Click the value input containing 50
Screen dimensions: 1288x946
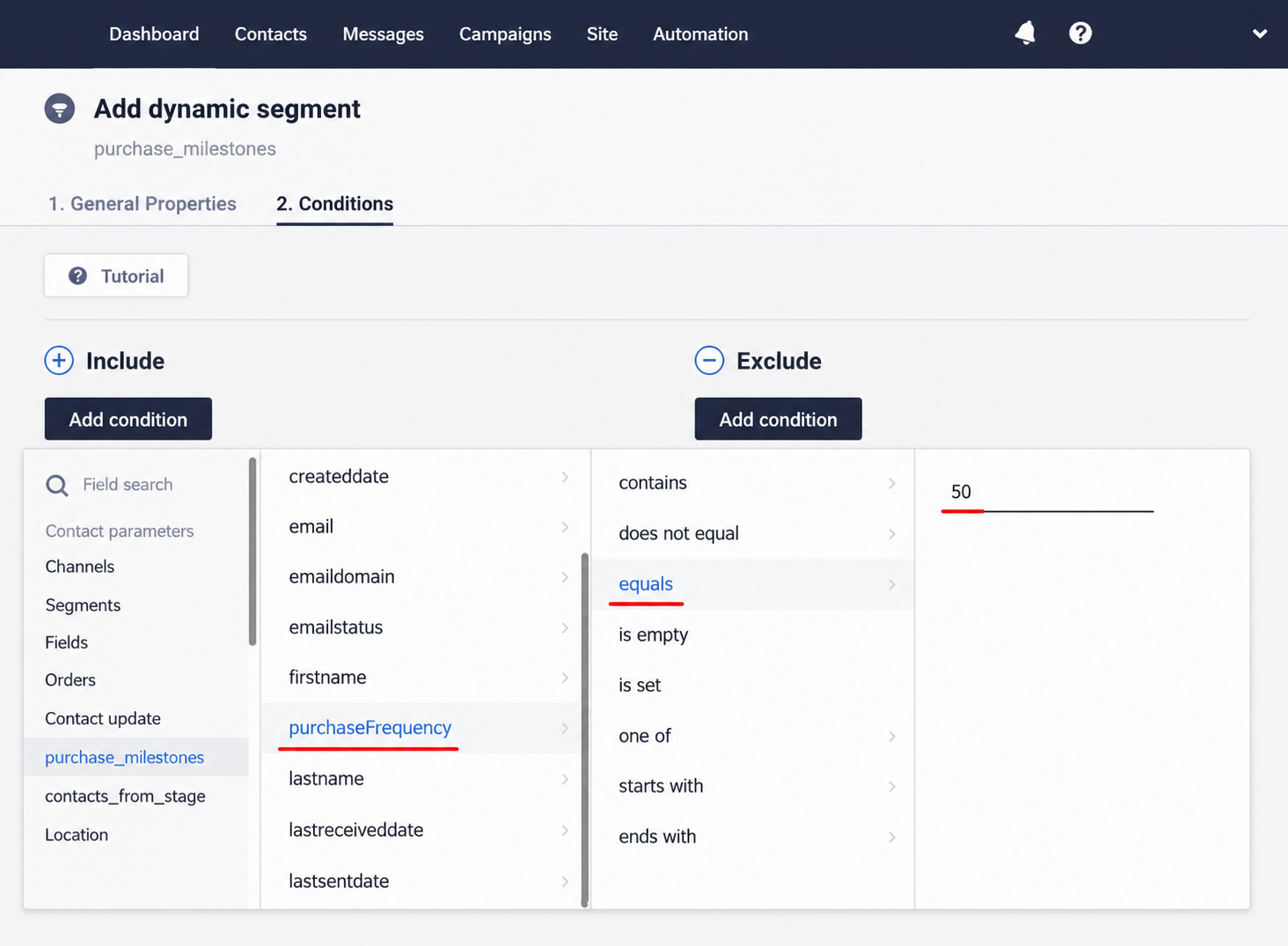click(1047, 493)
